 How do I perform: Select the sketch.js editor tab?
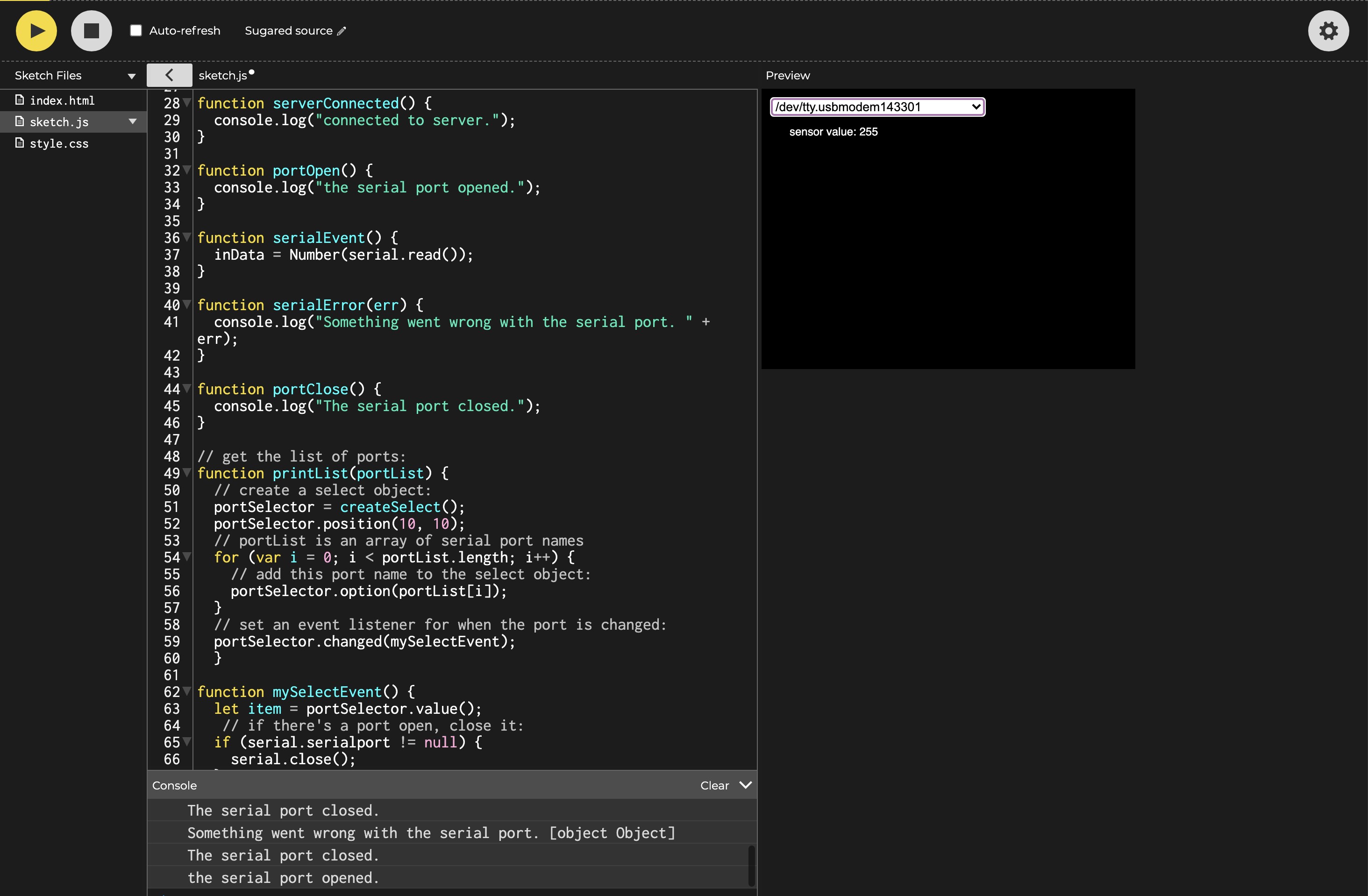tap(223, 75)
